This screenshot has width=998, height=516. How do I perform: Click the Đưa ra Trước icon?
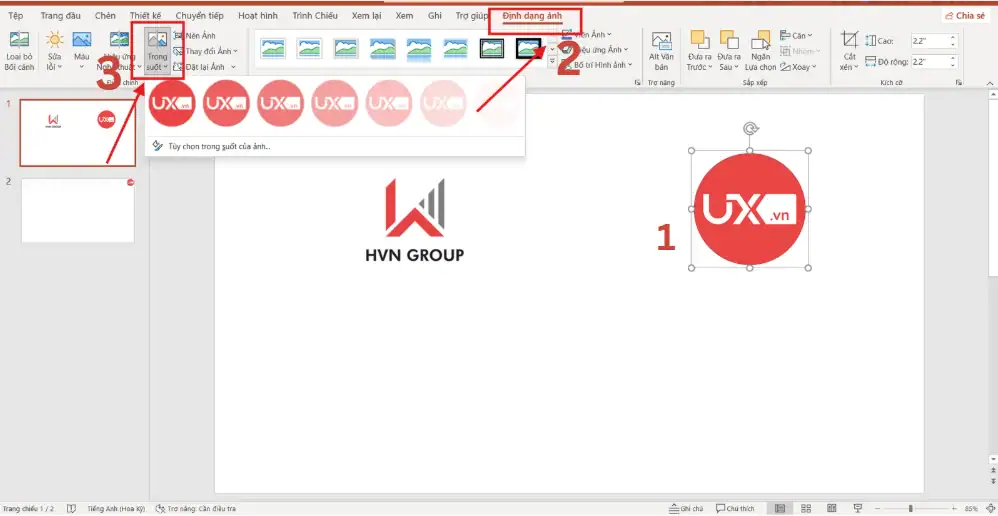[699, 39]
